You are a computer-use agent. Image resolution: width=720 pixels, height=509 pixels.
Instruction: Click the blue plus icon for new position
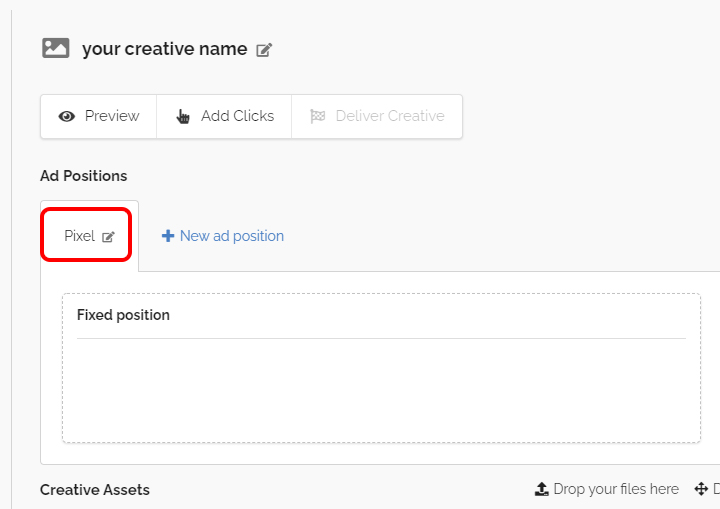(x=168, y=236)
